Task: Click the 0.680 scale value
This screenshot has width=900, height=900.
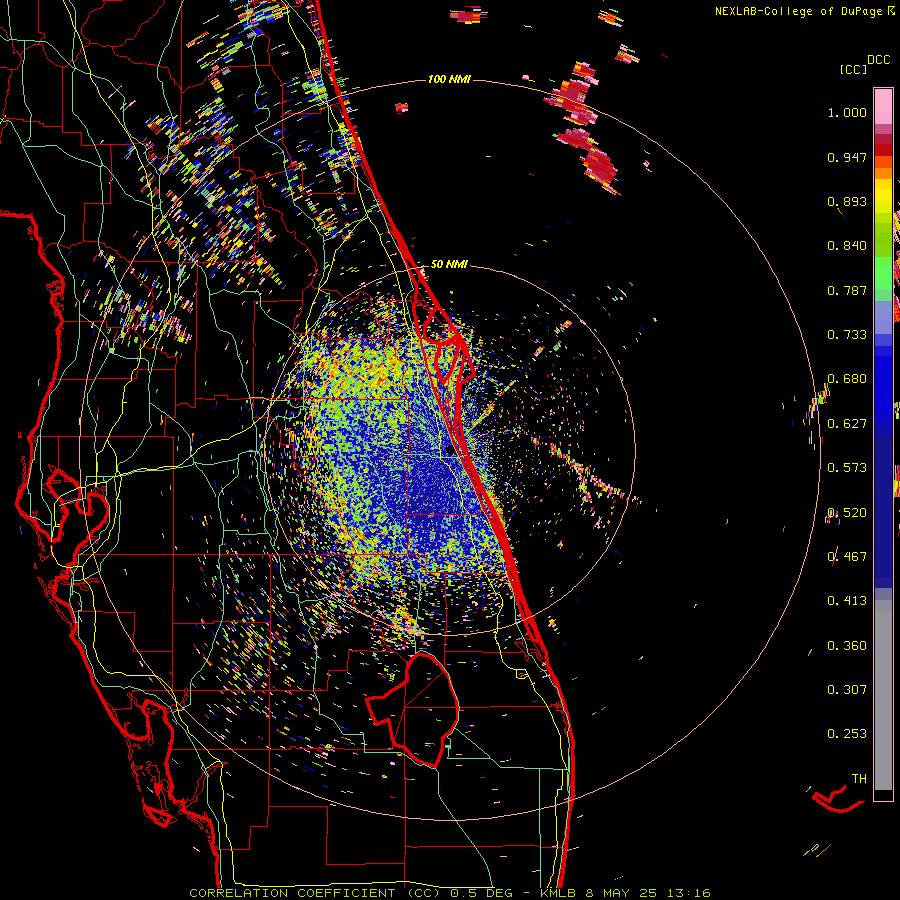Action: [847, 379]
